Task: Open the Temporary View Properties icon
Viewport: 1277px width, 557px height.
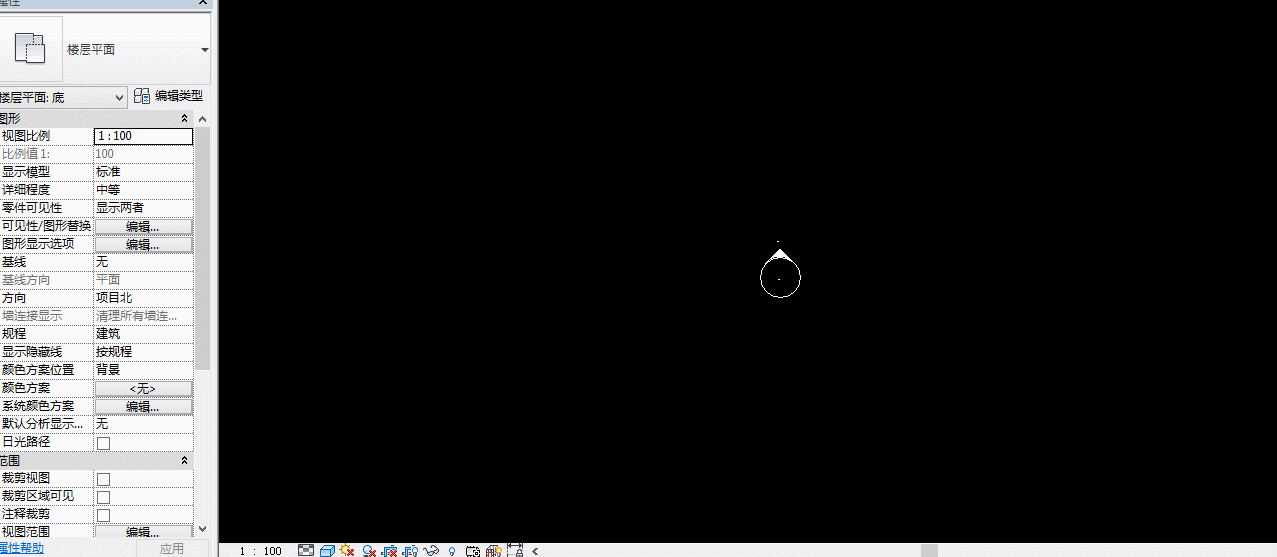Action: [x=472, y=551]
